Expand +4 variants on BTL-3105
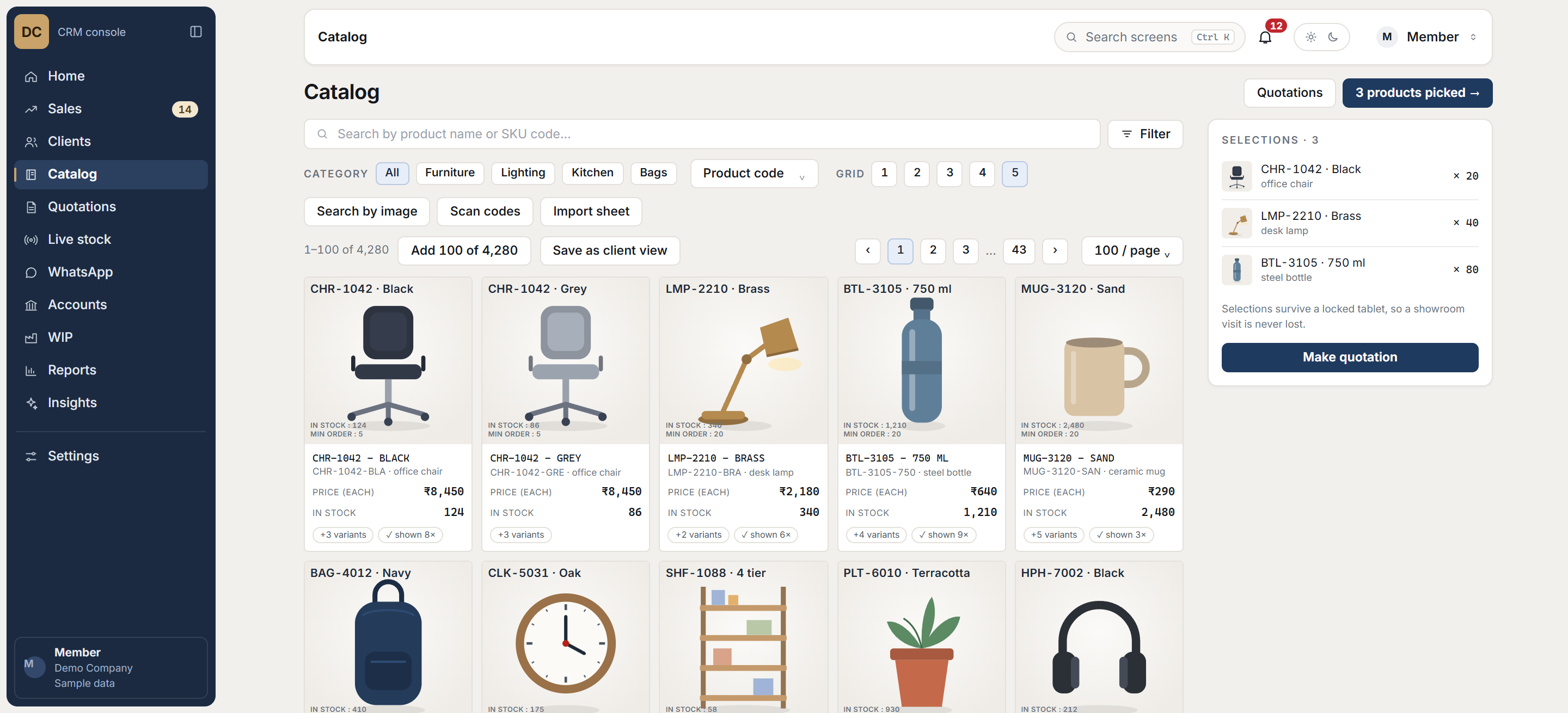This screenshot has width=1568, height=713. tap(876, 536)
